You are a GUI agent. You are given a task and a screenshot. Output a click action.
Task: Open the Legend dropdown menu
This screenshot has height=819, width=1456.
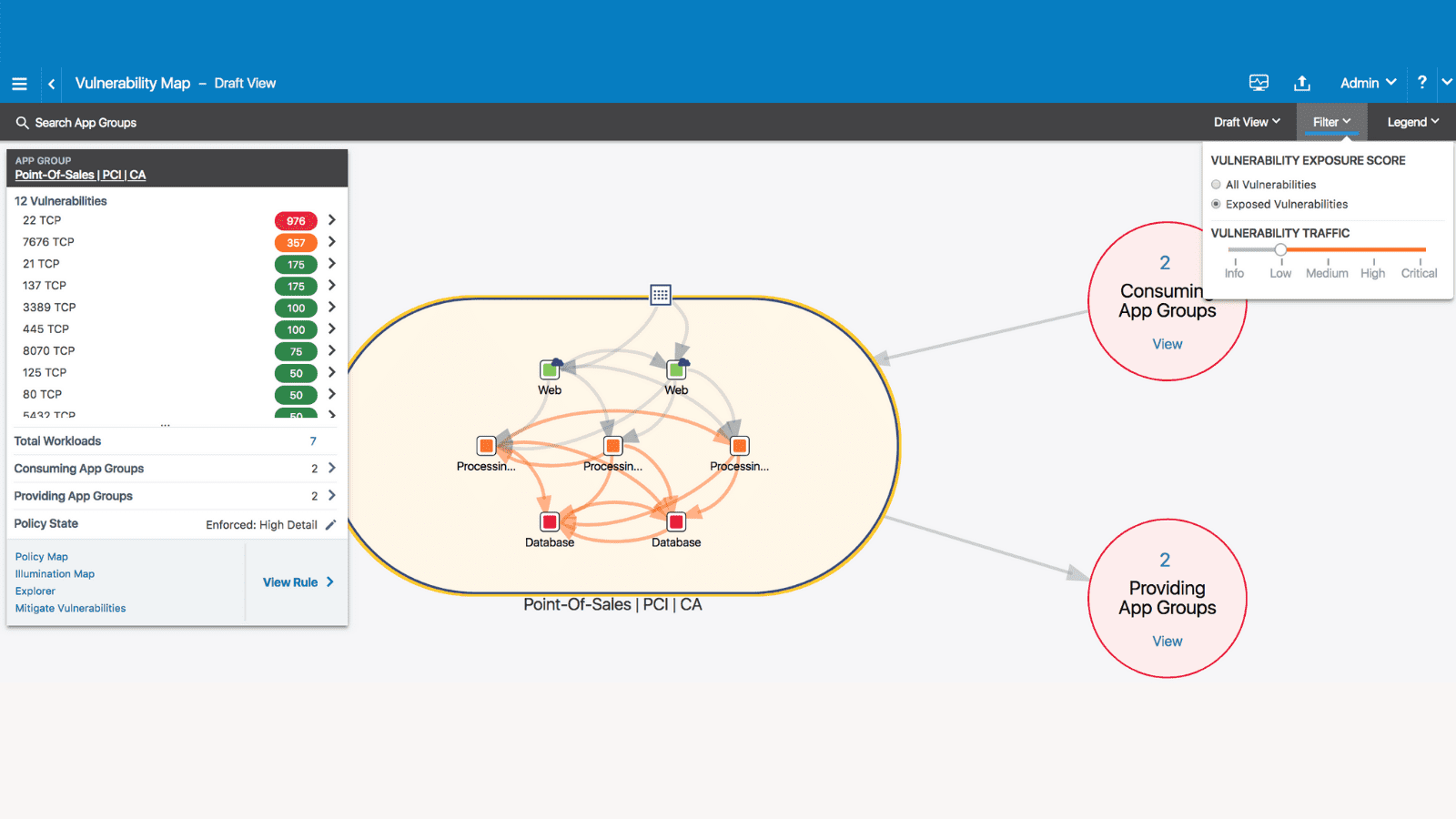click(1413, 122)
